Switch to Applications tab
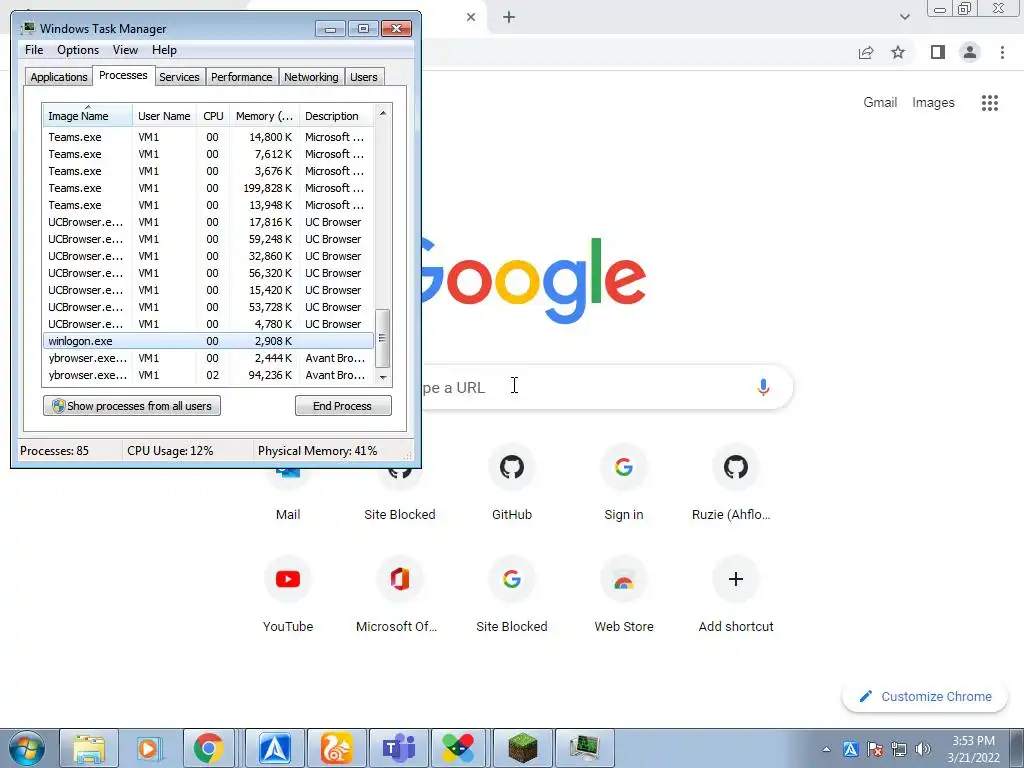The height and width of the screenshot is (768, 1024). click(x=59, y=77)
